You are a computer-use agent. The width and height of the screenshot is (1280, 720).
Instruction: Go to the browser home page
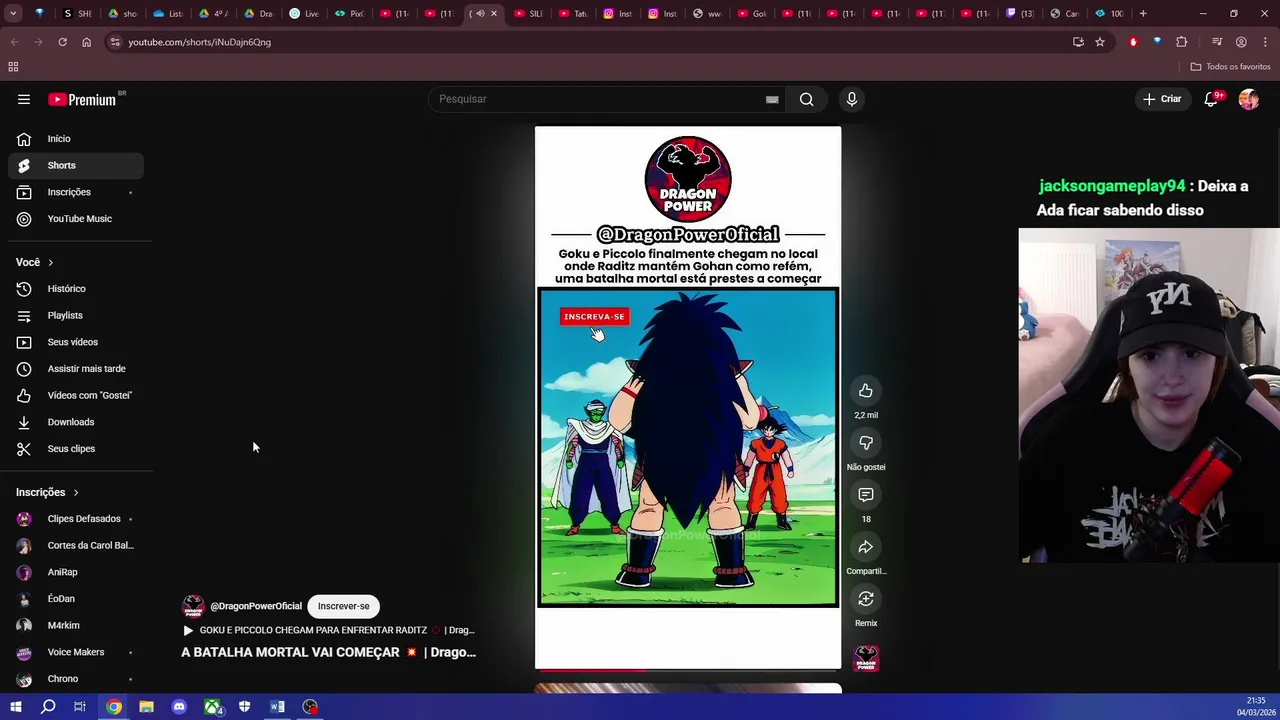coord(86,42)
